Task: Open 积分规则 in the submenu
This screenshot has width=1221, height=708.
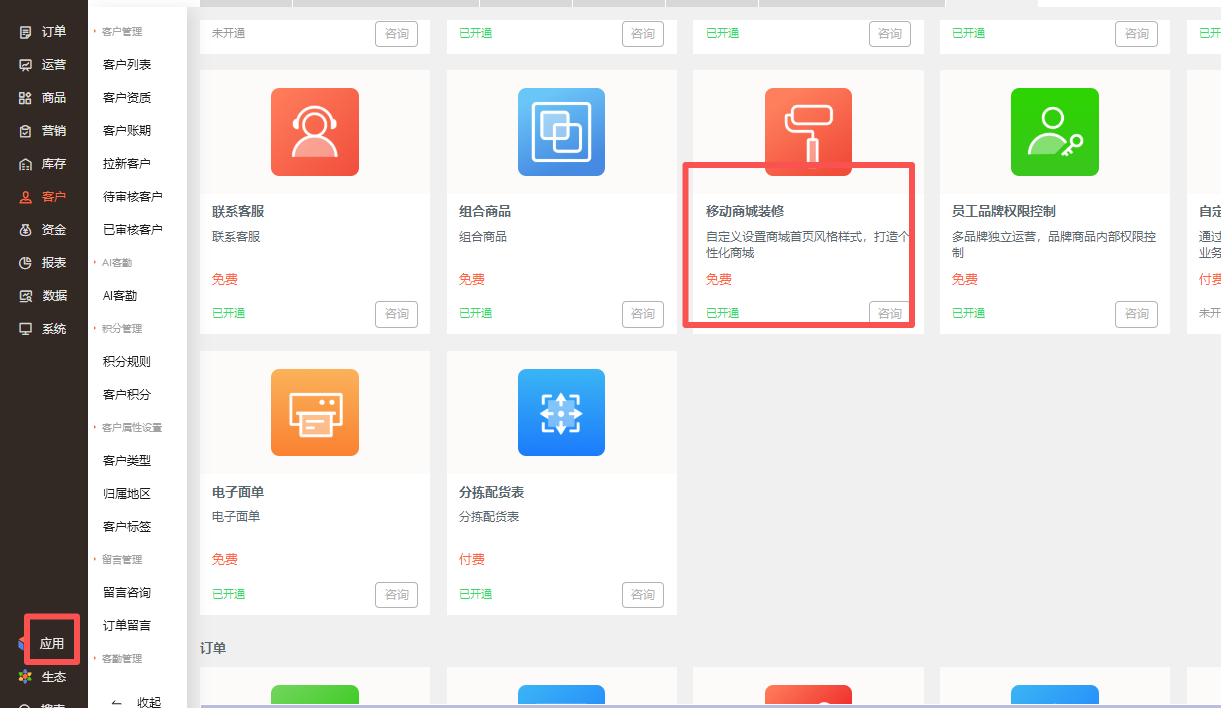Action: [x=127, y=362]
